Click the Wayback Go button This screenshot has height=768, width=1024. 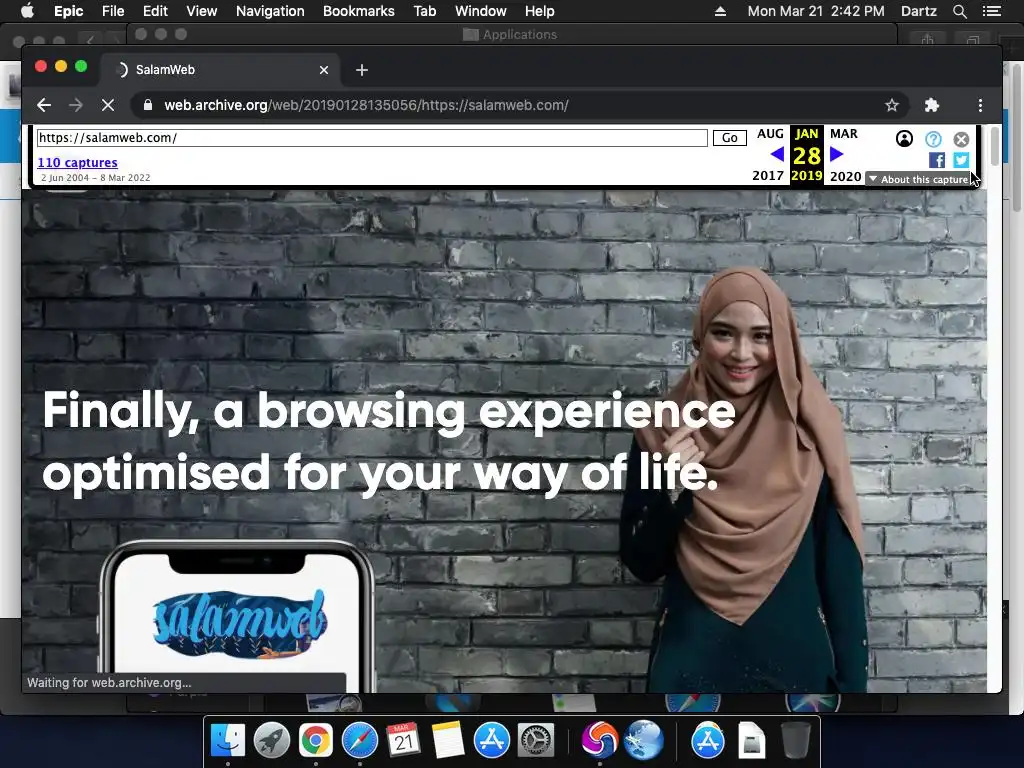pos(729,138)
